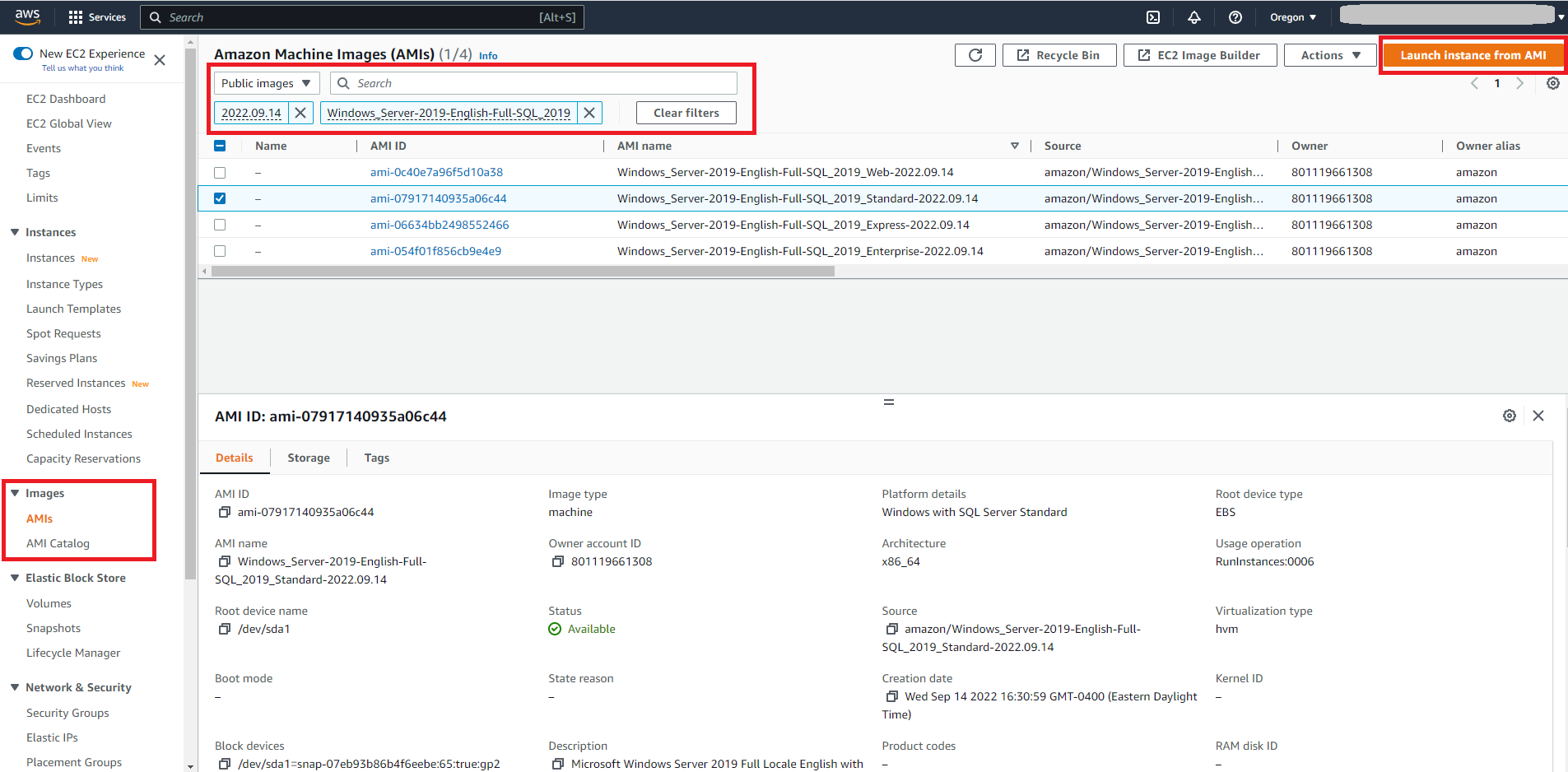1568x772 pixels.
Task: Copy the AMI ID ami-07917140935a06c44
Action: 224,512
